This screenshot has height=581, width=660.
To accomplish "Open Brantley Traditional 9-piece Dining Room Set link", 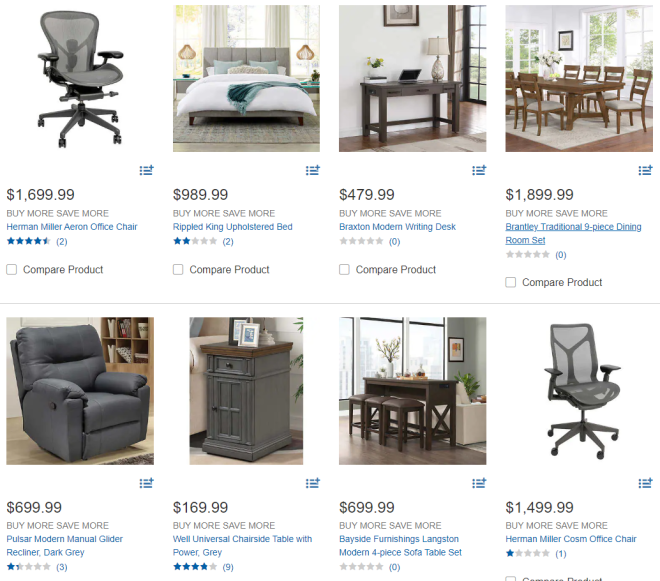I will pyautogui.click(x=573, y=233).
